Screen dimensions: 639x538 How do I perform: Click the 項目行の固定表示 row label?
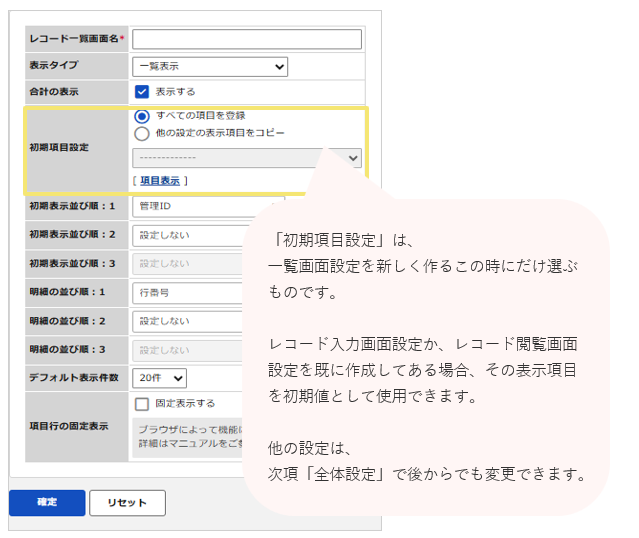(x=69, y=426)
